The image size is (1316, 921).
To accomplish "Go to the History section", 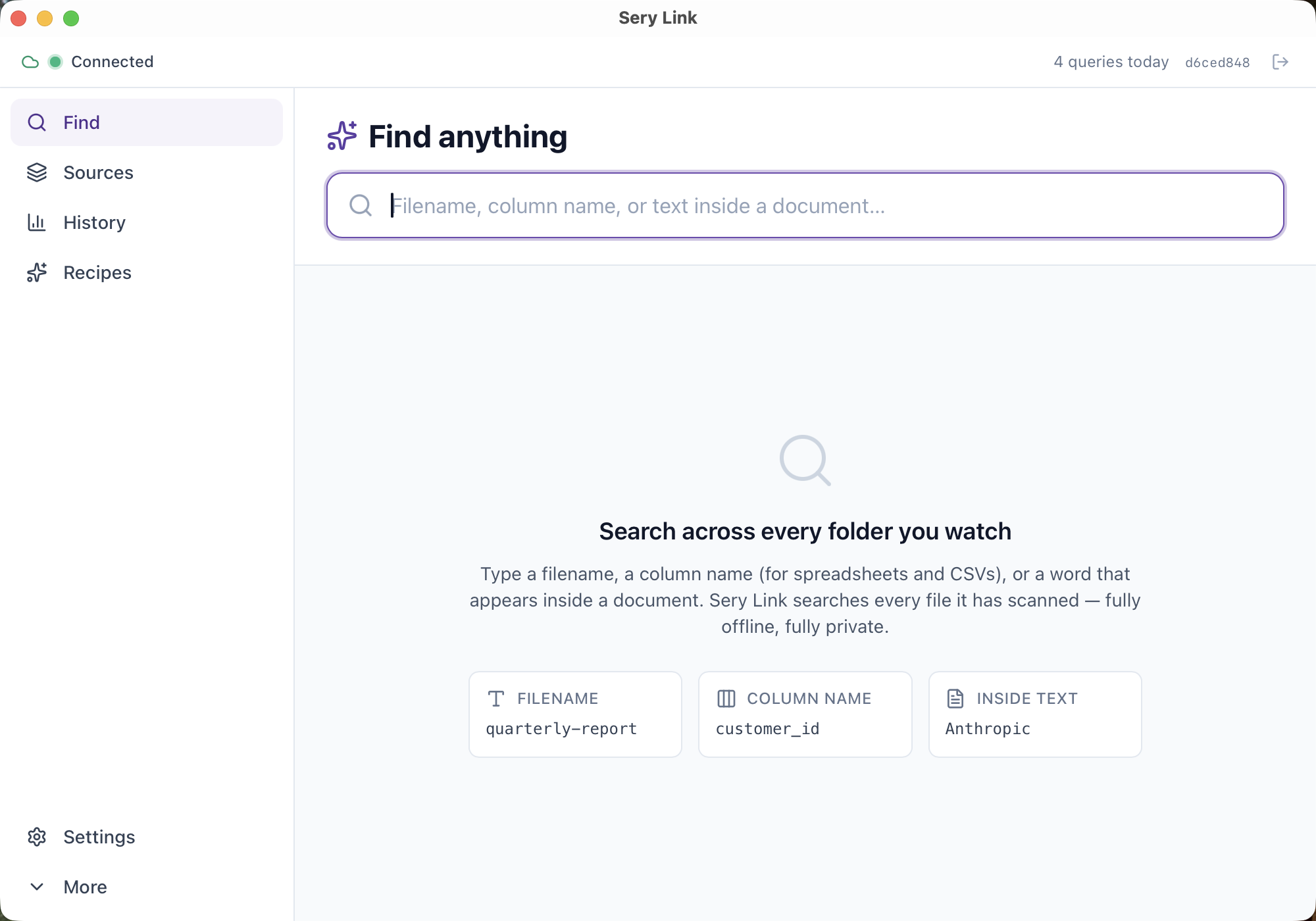I will coord(147,222).
